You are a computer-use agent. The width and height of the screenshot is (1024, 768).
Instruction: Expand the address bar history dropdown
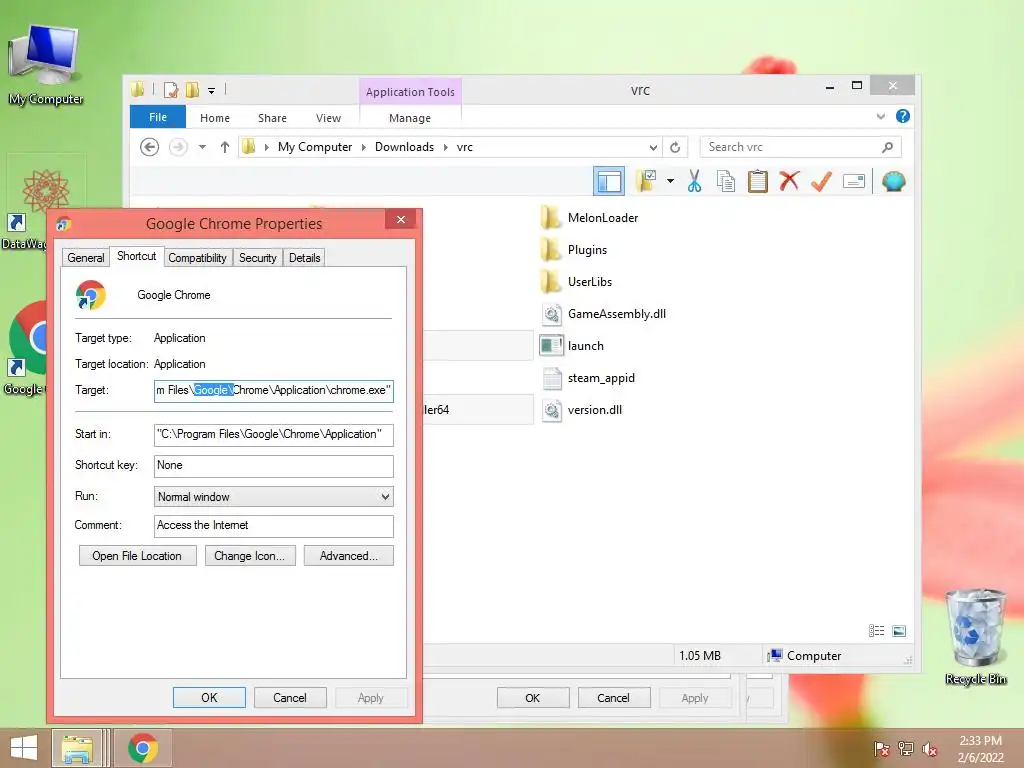click(x=652, y=148)
